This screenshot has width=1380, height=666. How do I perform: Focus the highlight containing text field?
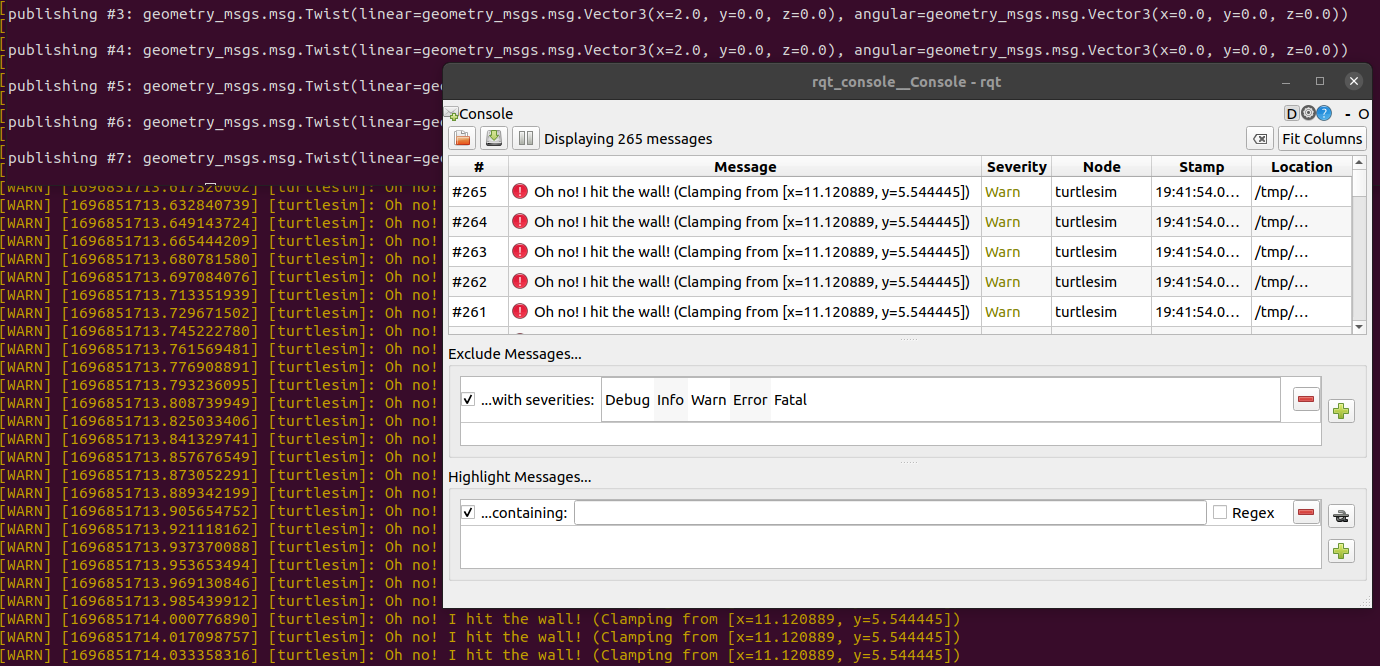coord(890,513)
